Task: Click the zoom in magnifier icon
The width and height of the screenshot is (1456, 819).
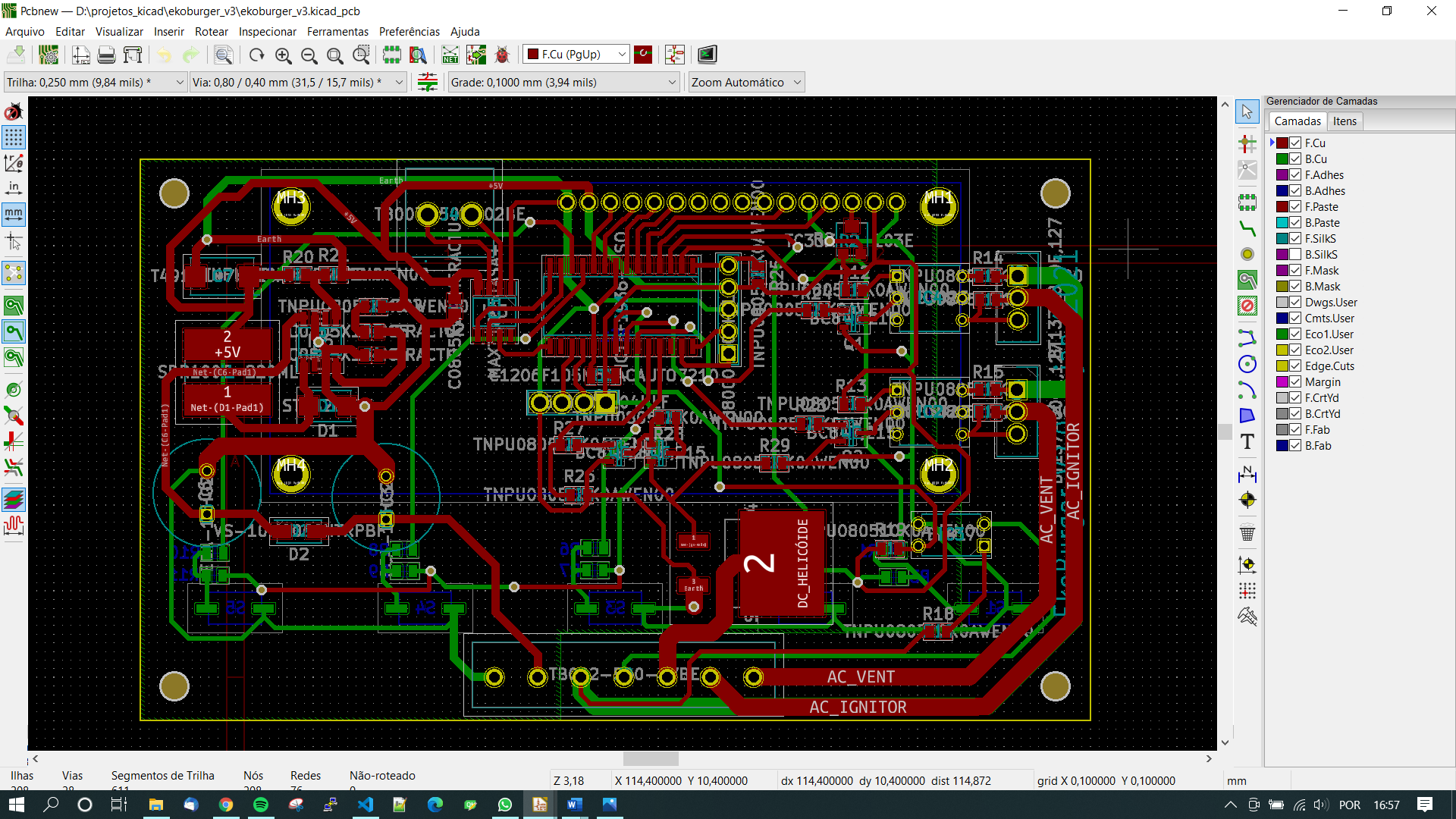Action: click(x=283, y=55)
